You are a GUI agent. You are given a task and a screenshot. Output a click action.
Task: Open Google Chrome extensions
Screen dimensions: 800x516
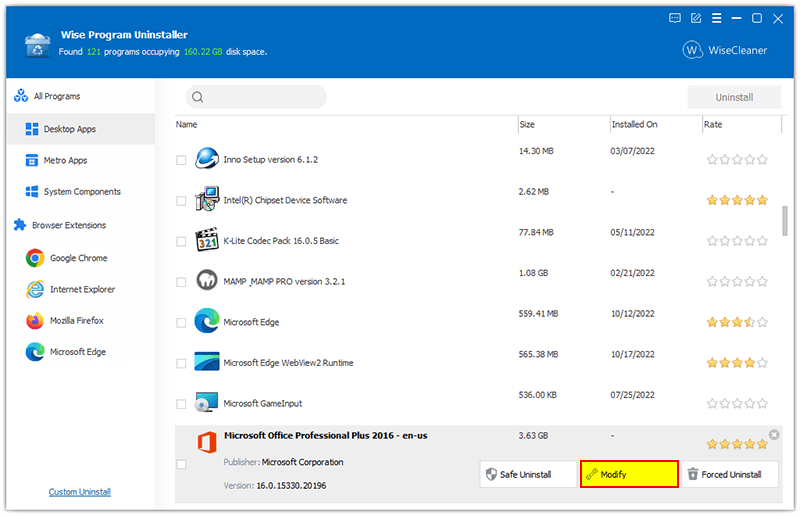[79, 258]
